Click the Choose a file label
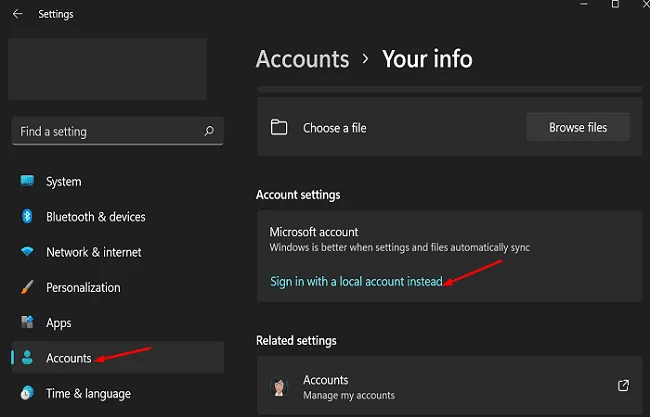Image resolution: width=650 pixels, height=417 pixels. [x=335, y=128]
